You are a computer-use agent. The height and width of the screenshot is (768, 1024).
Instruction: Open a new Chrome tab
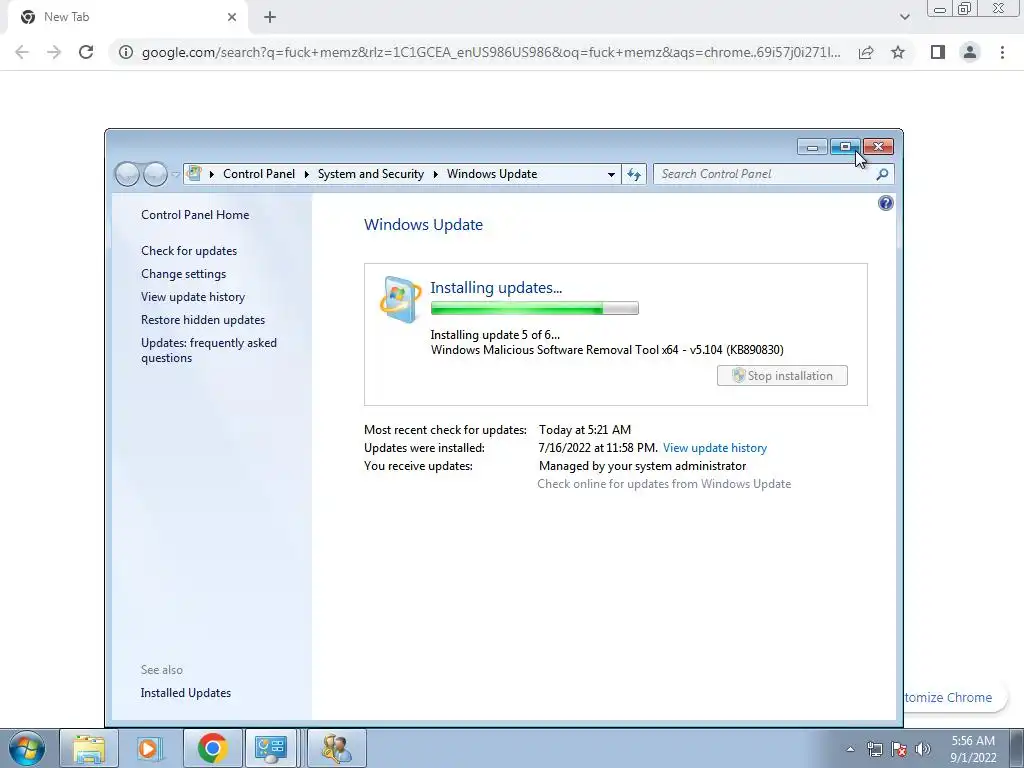(270, 17)
